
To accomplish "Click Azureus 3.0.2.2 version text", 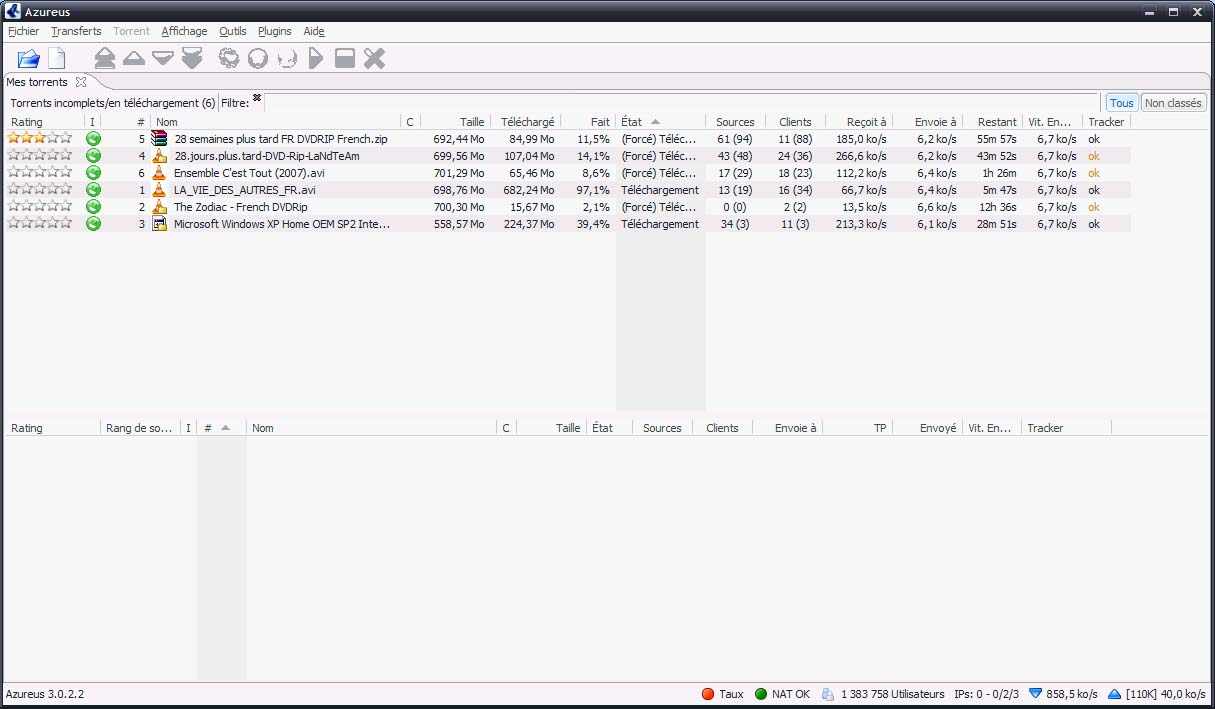I will point(45,693).
